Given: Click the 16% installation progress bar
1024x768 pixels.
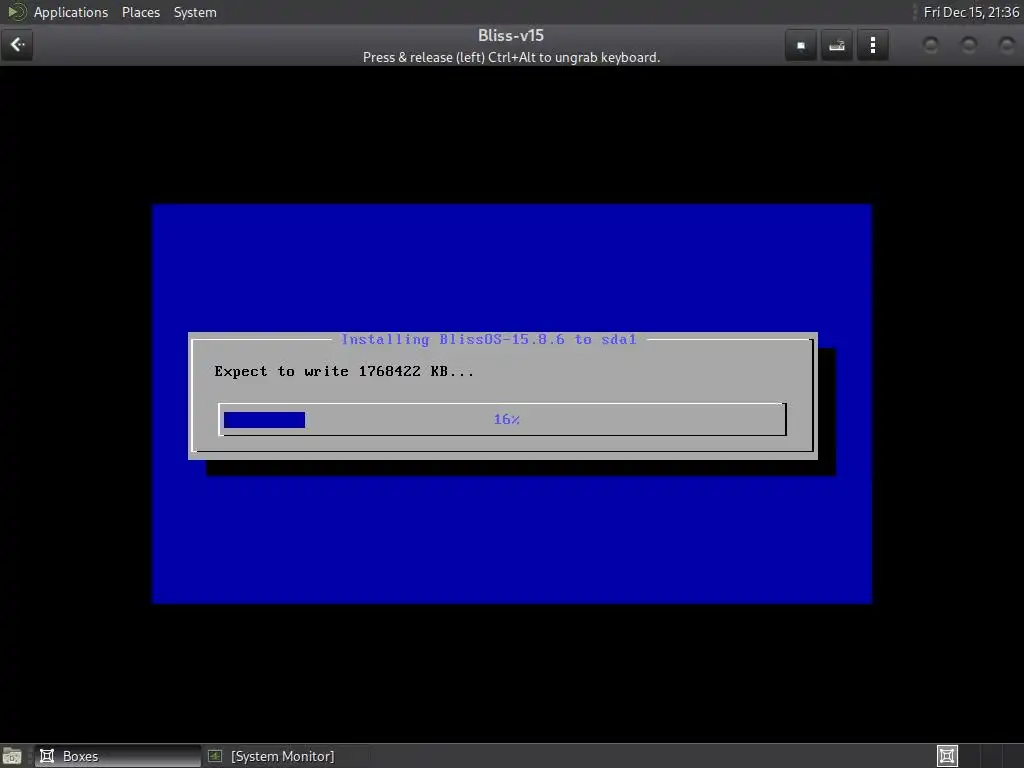Looking at the screenshot, I should click(502, 419).
